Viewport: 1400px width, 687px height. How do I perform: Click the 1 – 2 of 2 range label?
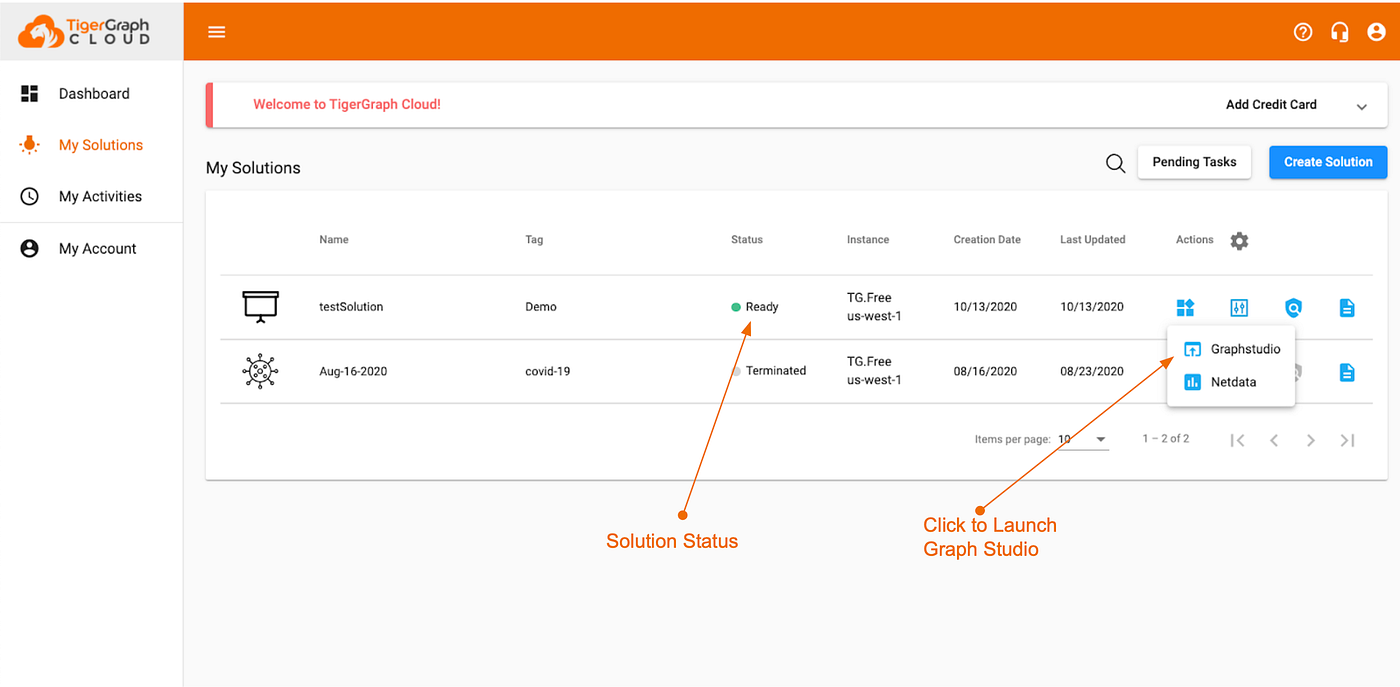point(1166,439)
